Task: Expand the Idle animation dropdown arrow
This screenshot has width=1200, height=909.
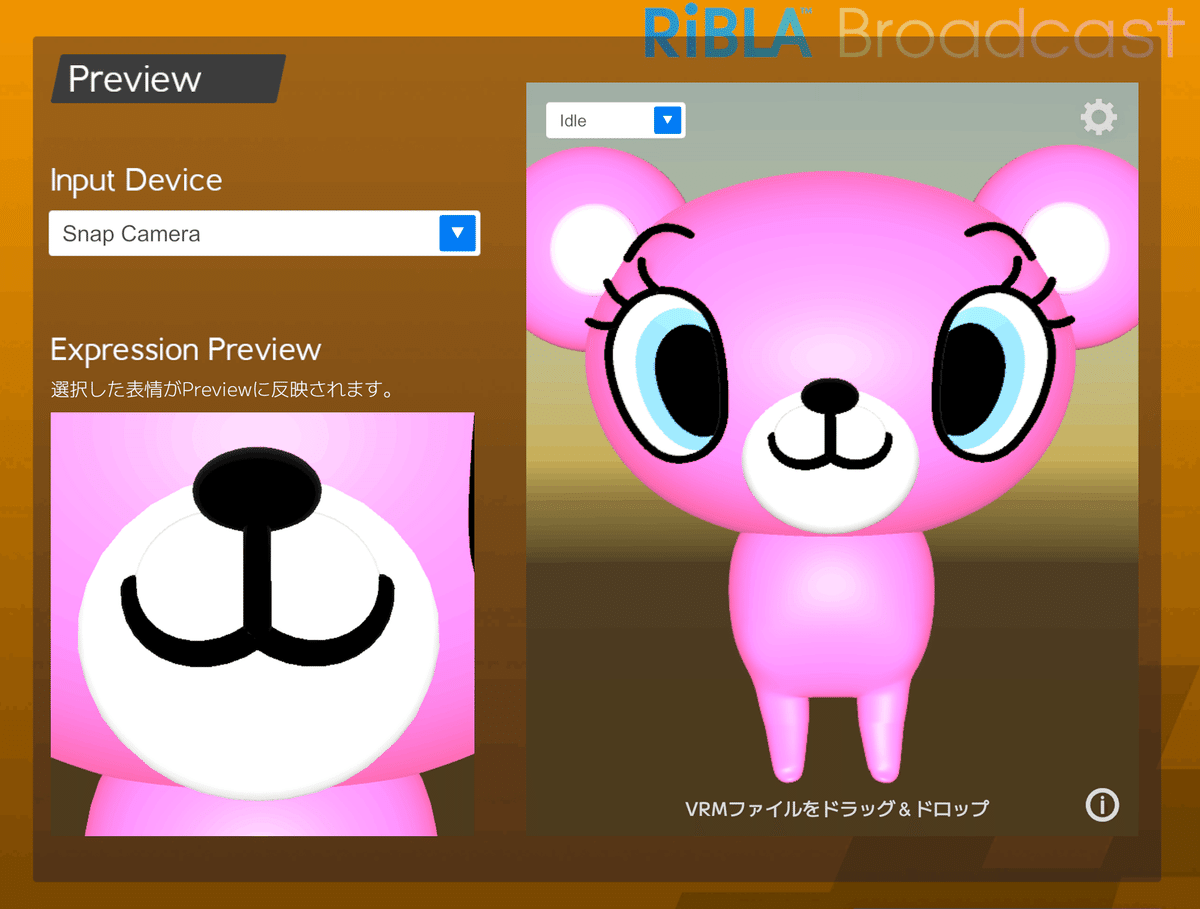Action: (x=667, y=120)
